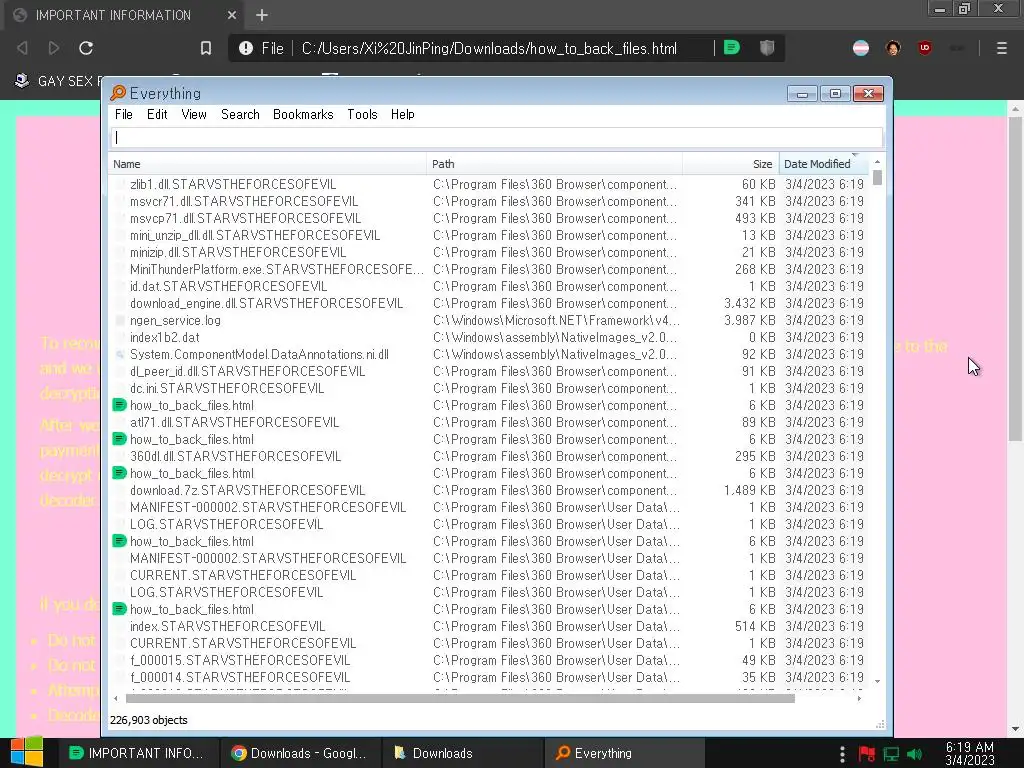
Task: Click how_to_back_files.html icon below dc.ini row
Action: (120, 406)
